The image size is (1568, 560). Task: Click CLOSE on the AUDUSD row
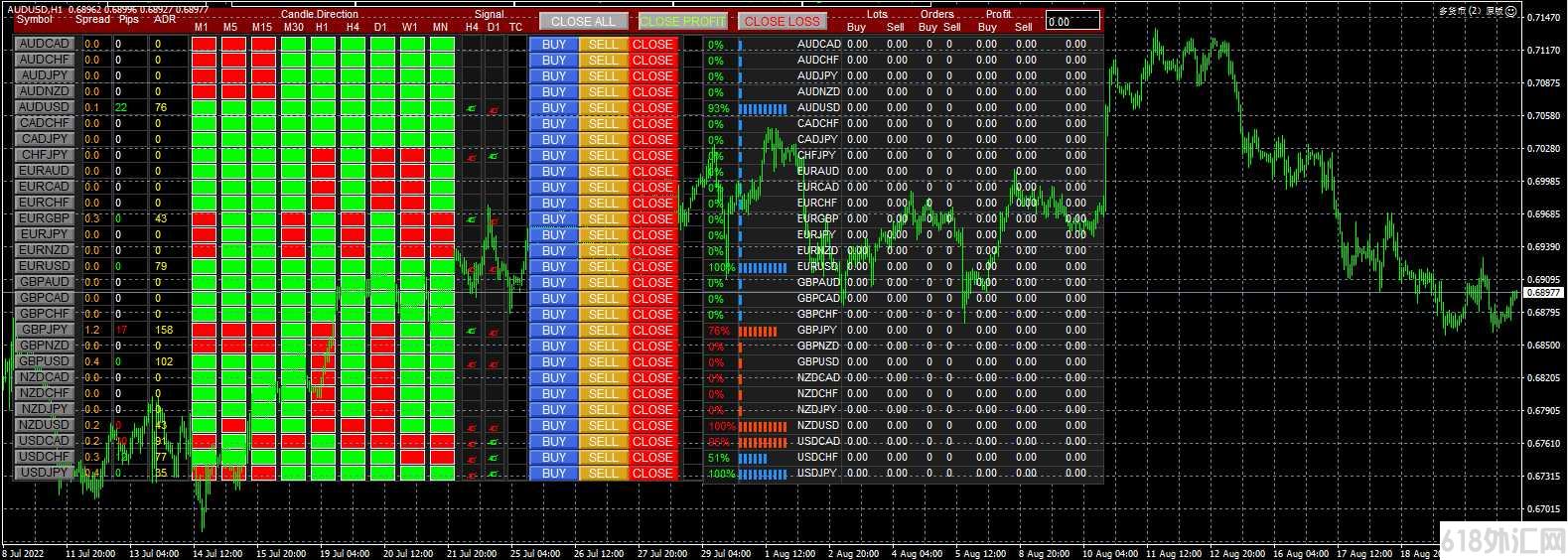(652, 107)
